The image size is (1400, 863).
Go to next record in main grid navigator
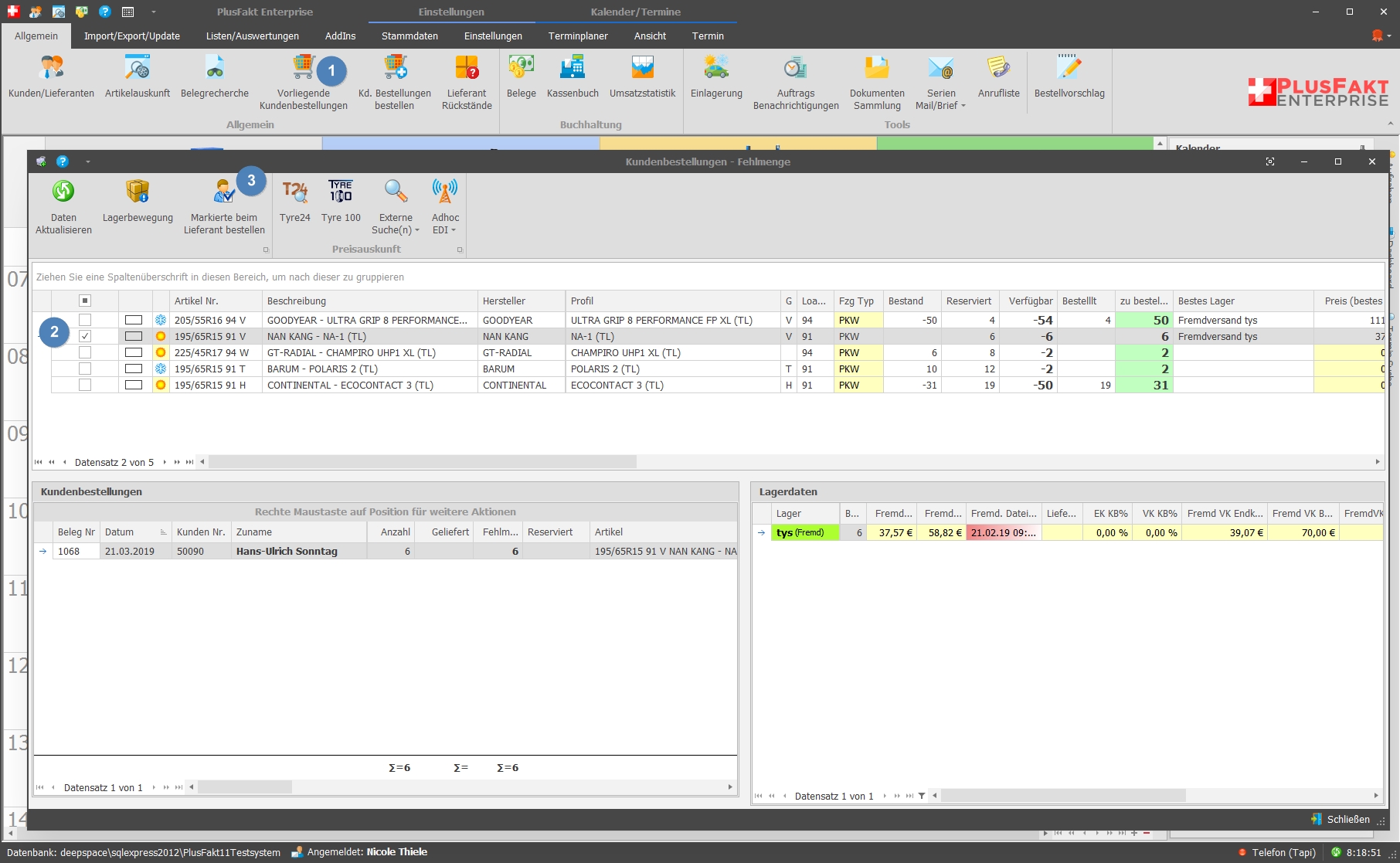164,462
